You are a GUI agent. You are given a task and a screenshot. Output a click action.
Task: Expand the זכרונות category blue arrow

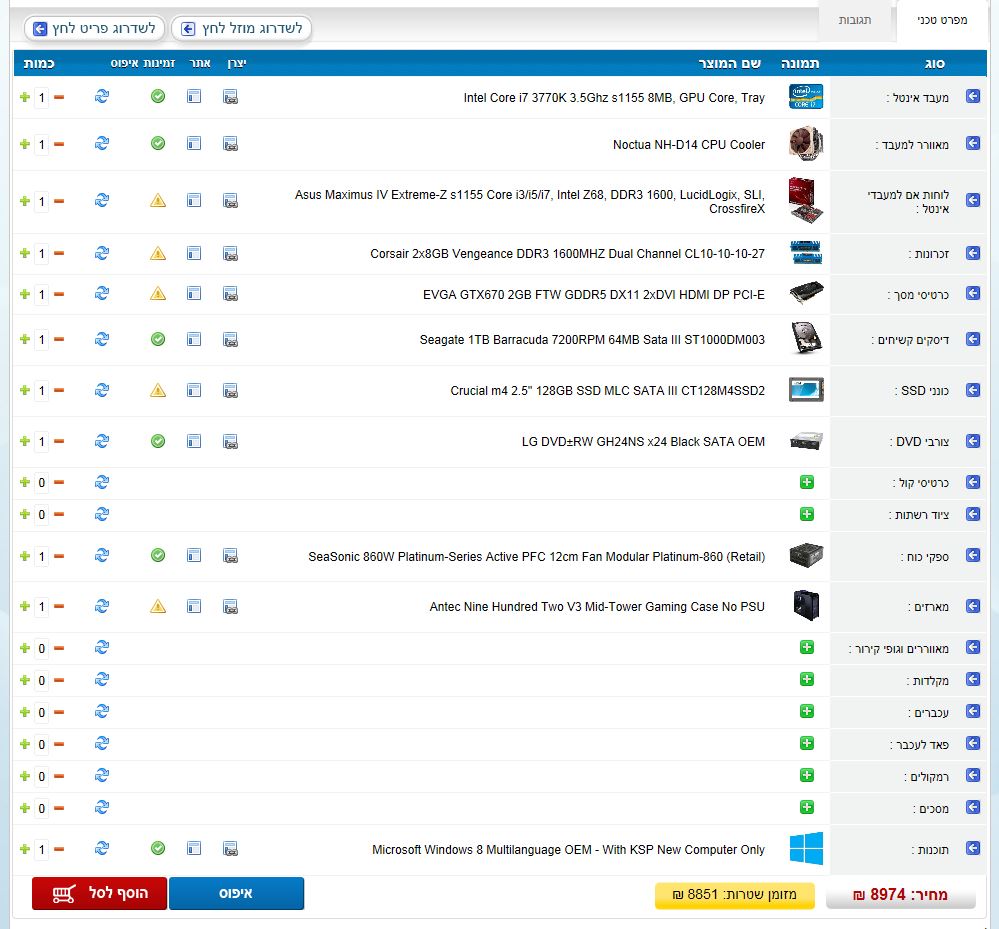point(972,254)
